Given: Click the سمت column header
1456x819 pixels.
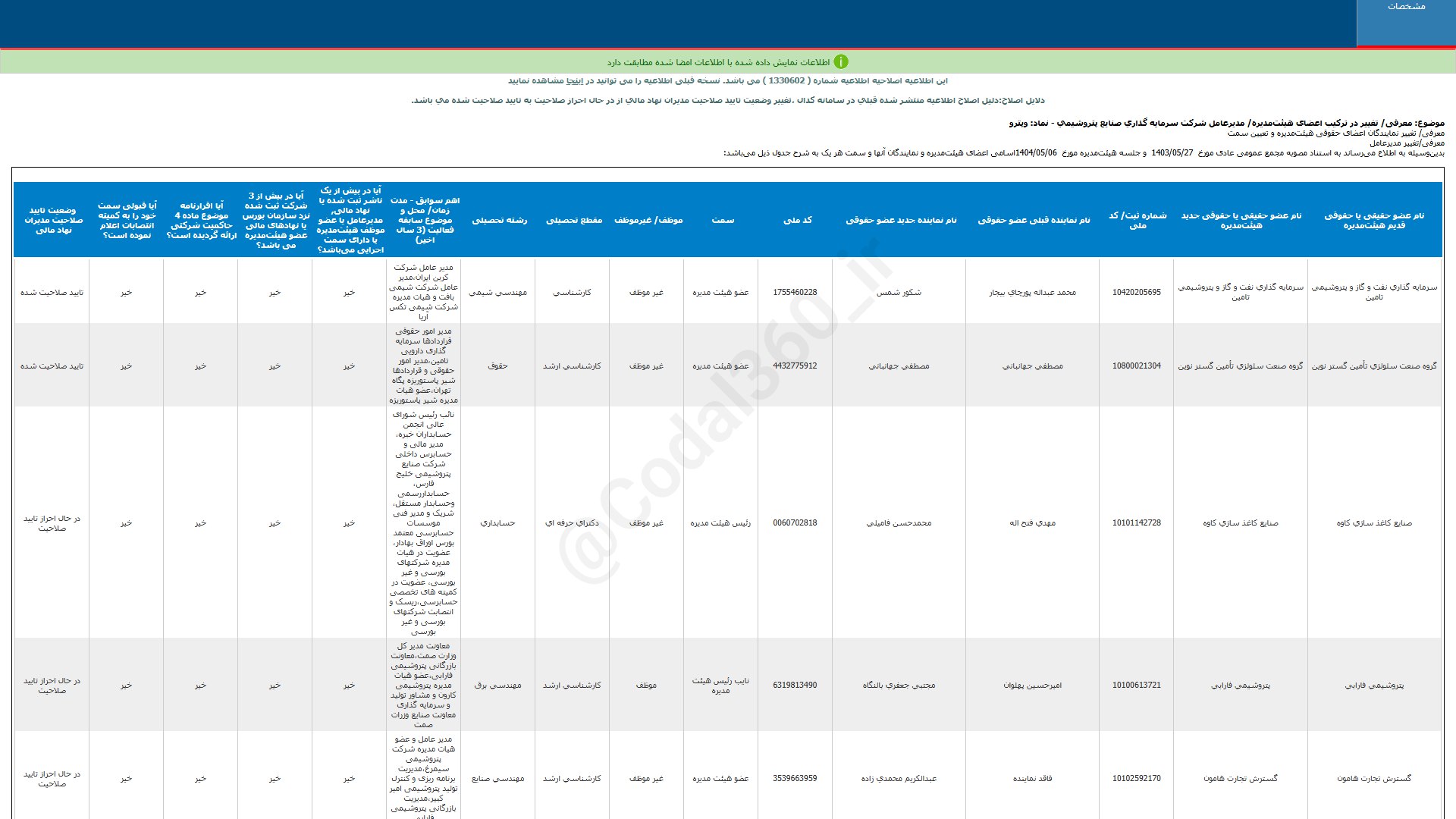Looking at the screenshot, I should pos(722,220).
